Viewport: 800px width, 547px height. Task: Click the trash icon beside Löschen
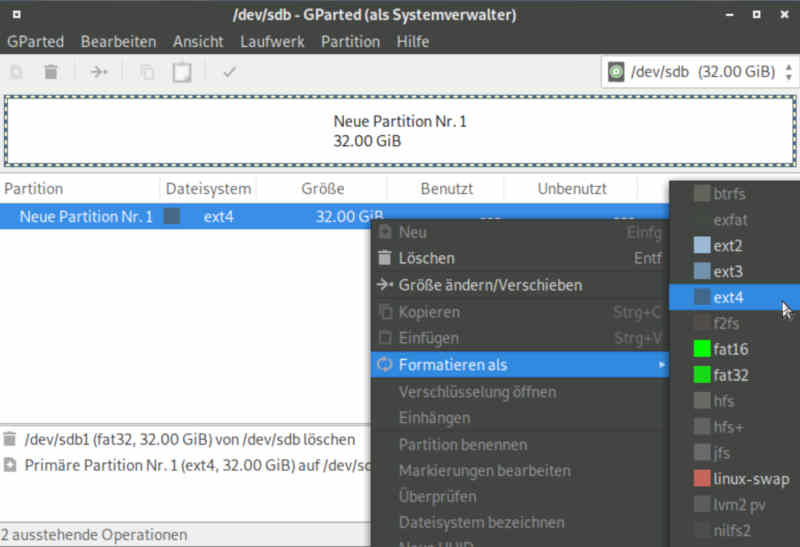pos(385,258)
